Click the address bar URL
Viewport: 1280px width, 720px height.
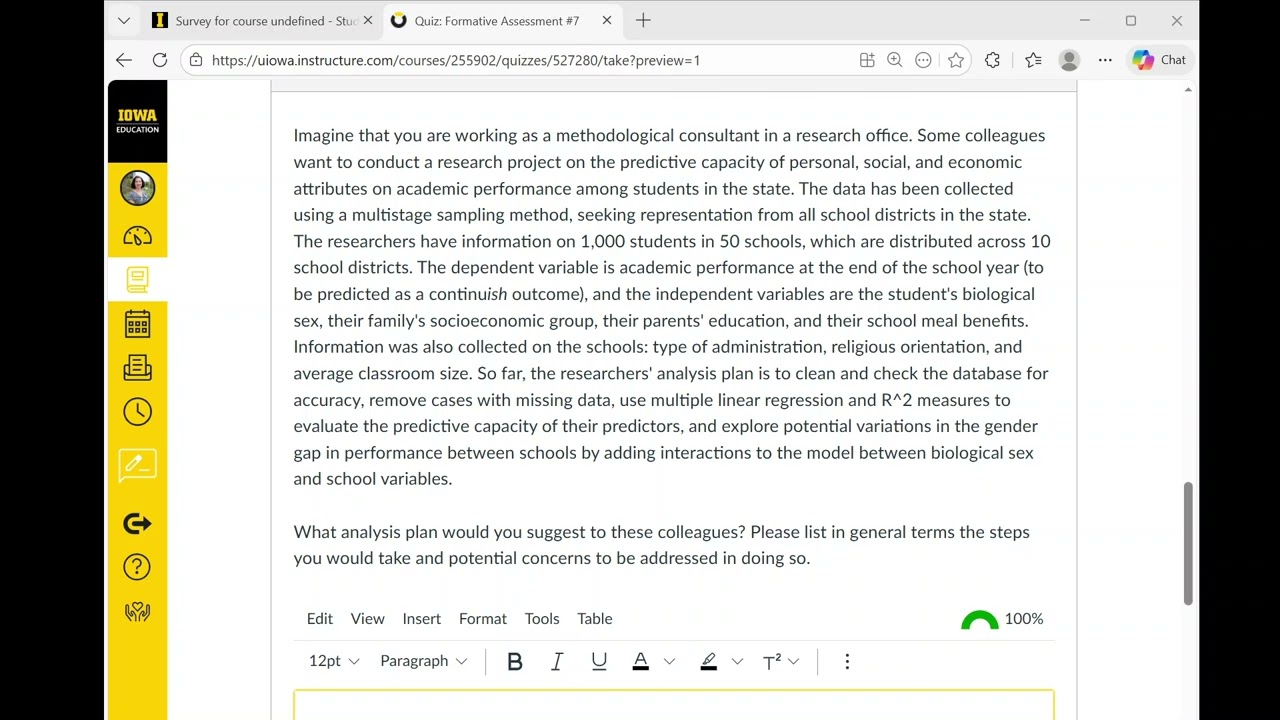456,60
